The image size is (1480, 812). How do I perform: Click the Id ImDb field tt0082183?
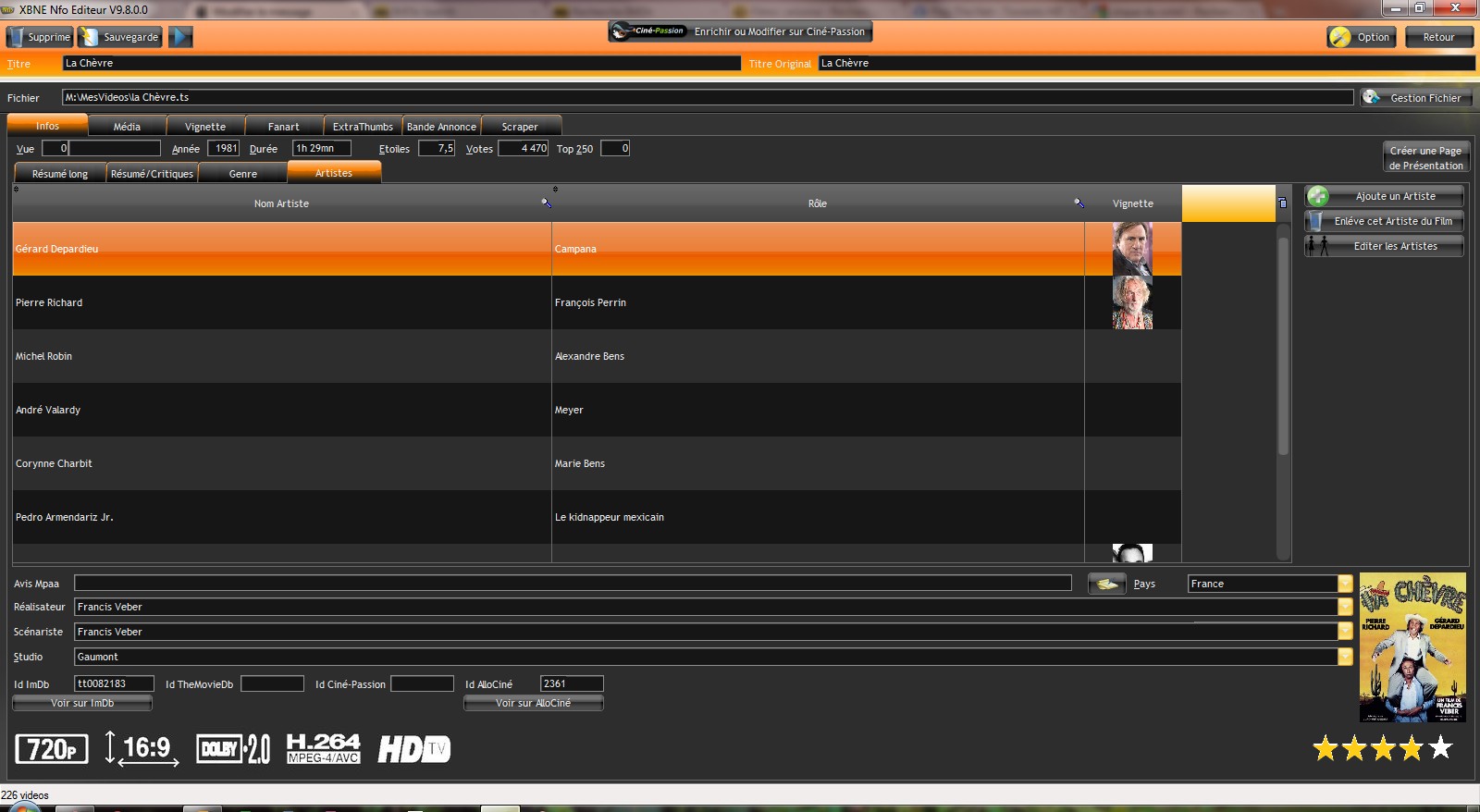[x=114, y=683]
